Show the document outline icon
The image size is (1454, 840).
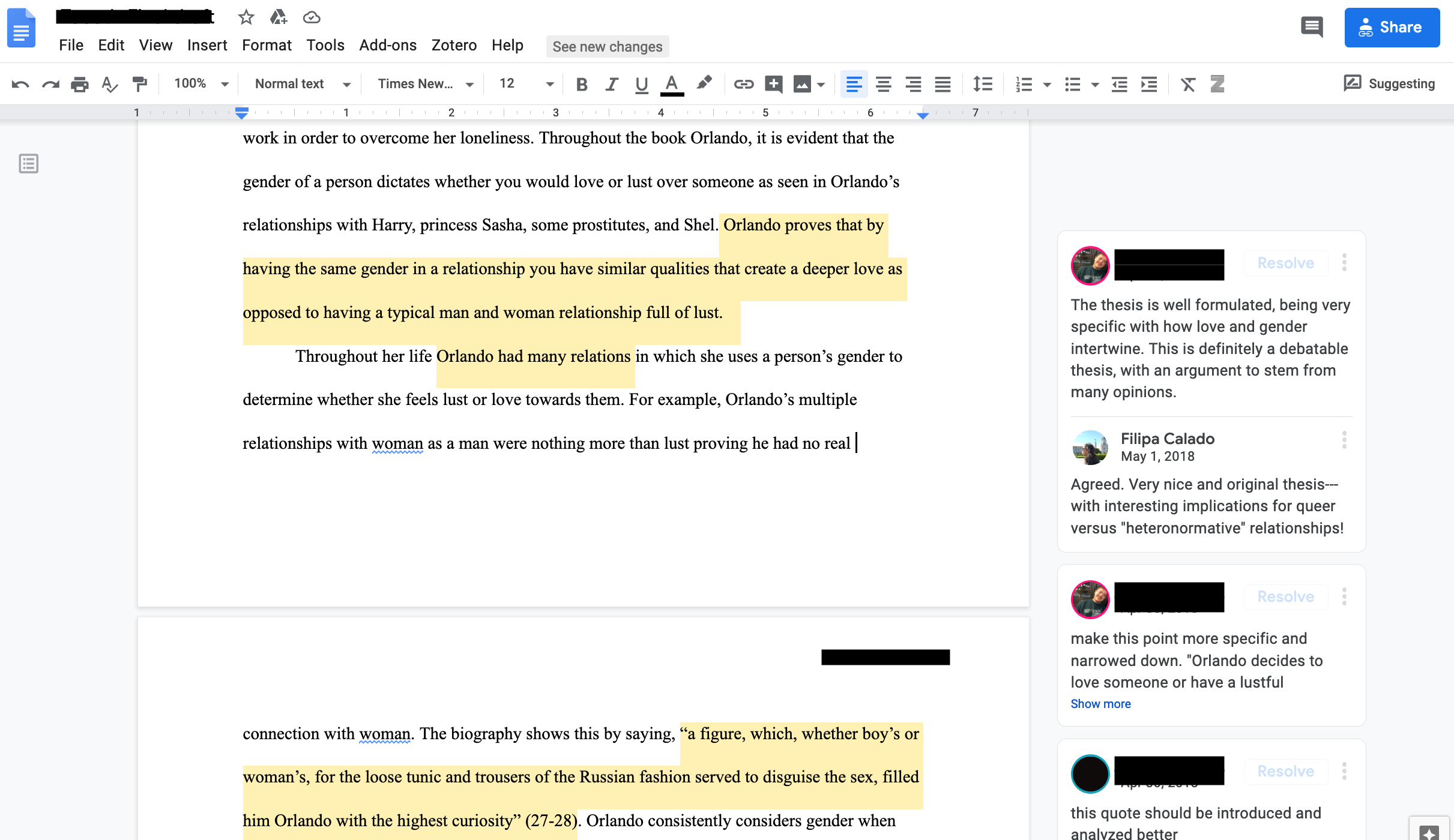[x=28, y=163]
